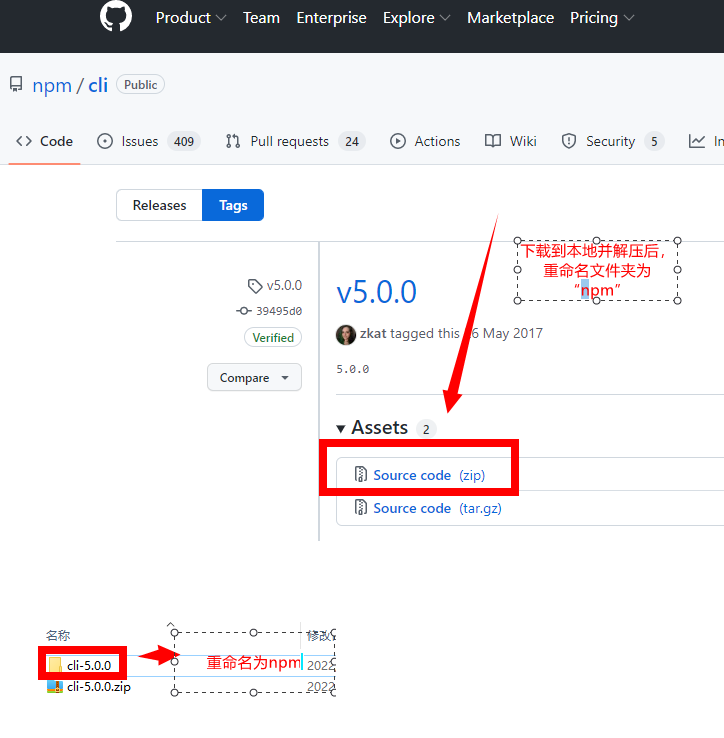This screenshot has width=724, height=738.
Task: Click the commit icon beside 39495d0
Action: [x=243, y=311]
